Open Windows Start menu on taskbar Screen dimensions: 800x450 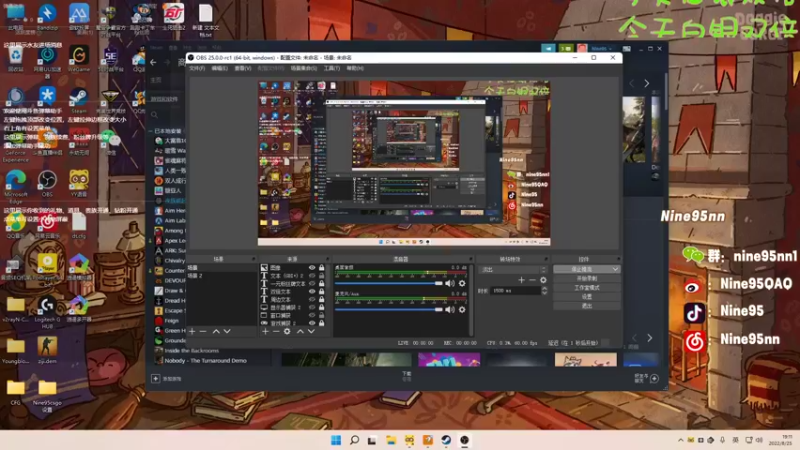[336, 440]
